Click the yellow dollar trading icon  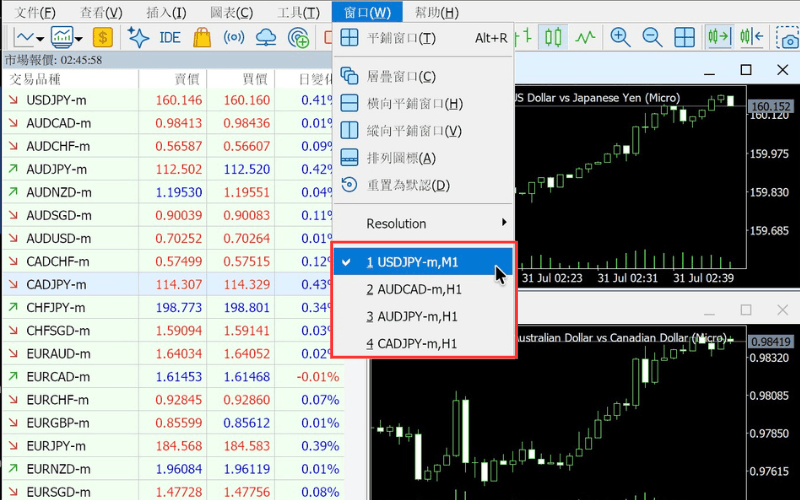[103, 37]
